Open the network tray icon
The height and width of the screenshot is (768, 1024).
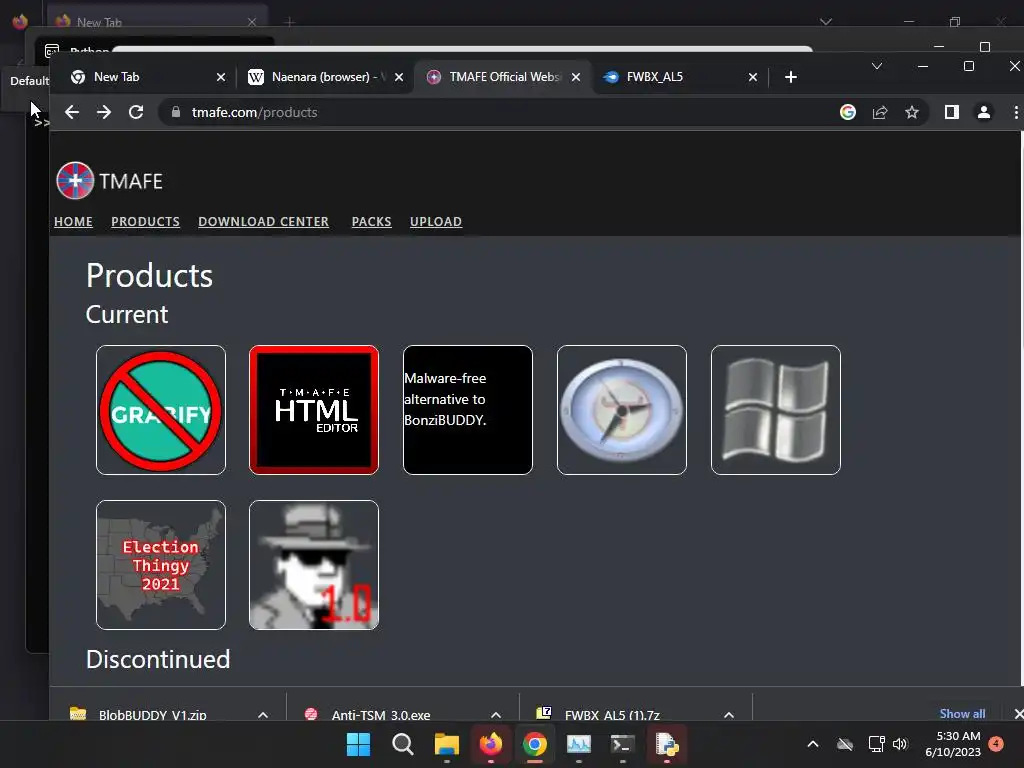click(x=876, y=744)
